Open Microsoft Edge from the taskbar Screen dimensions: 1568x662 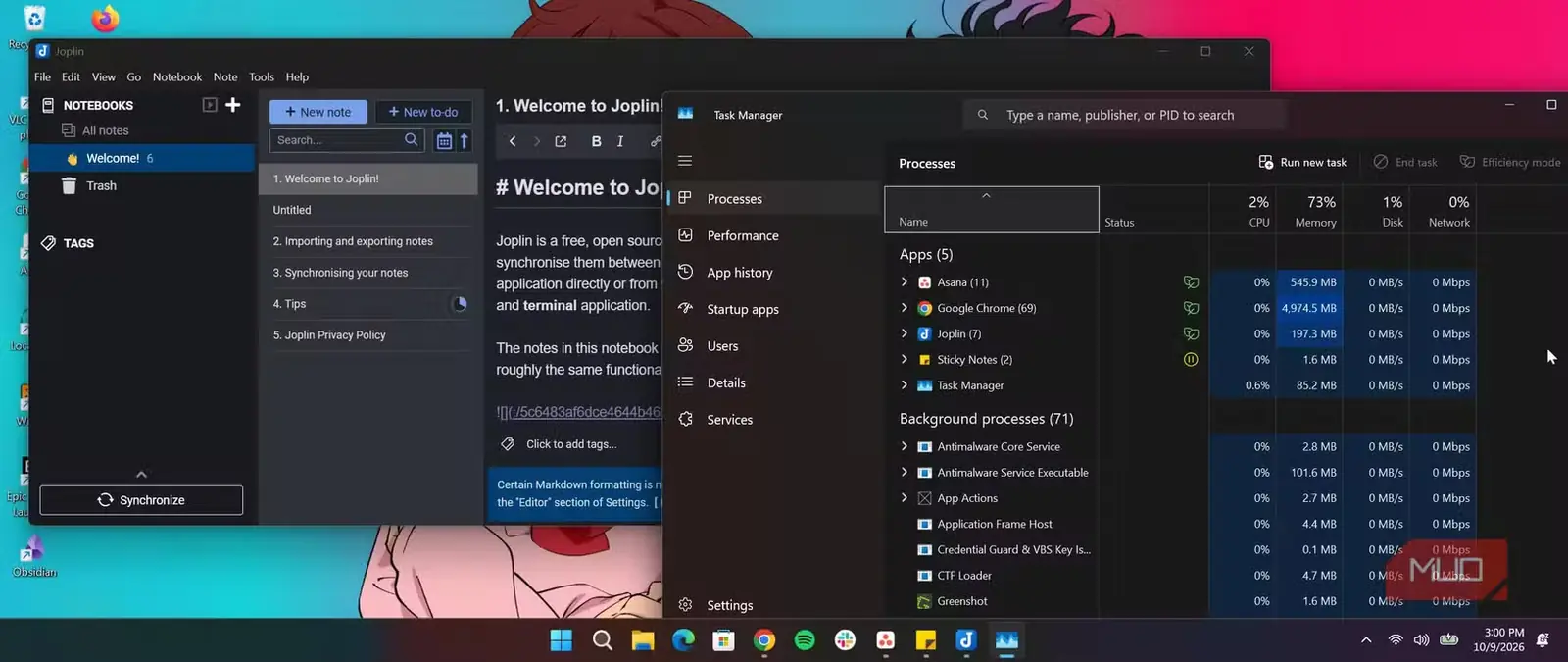(683, 640)
